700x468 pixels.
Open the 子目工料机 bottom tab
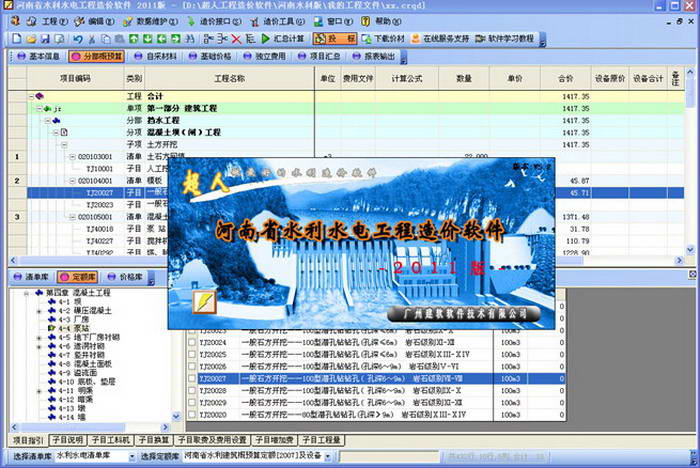pos(111,440)
